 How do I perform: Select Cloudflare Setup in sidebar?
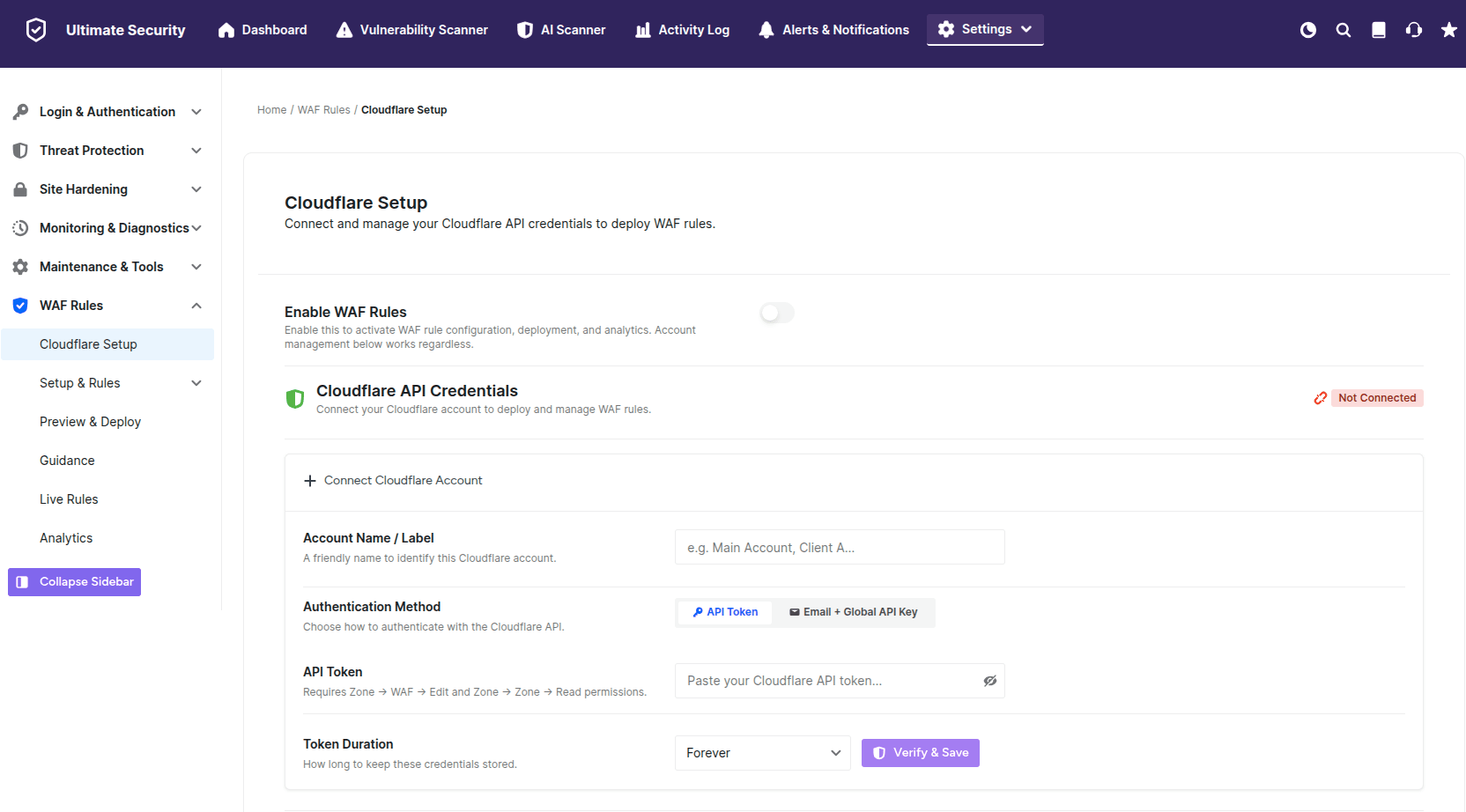tap(107, 344)
